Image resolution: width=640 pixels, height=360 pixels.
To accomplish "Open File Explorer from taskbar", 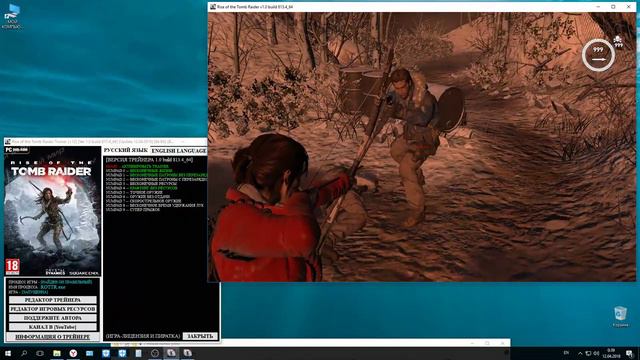I will [57, 353].
